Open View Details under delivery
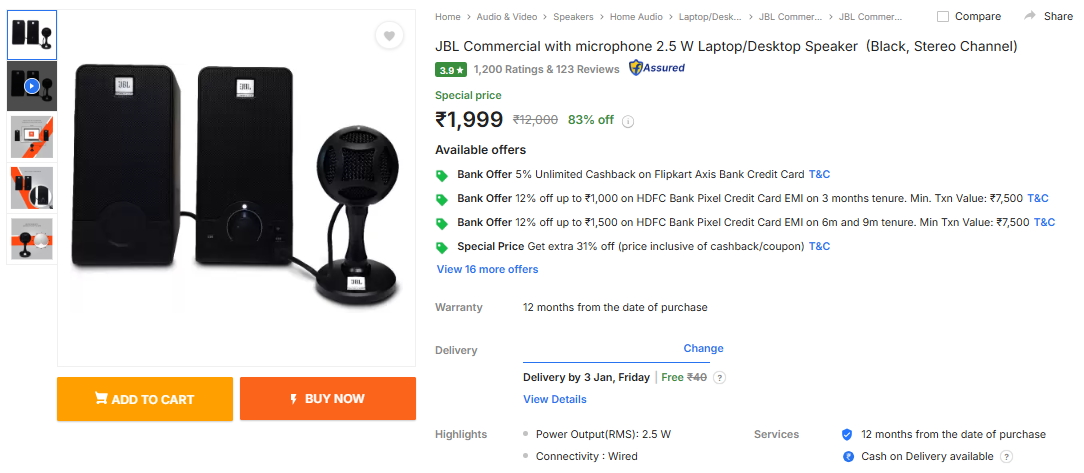The width and height of the screenshot is (1084, 473). [554, 399]
